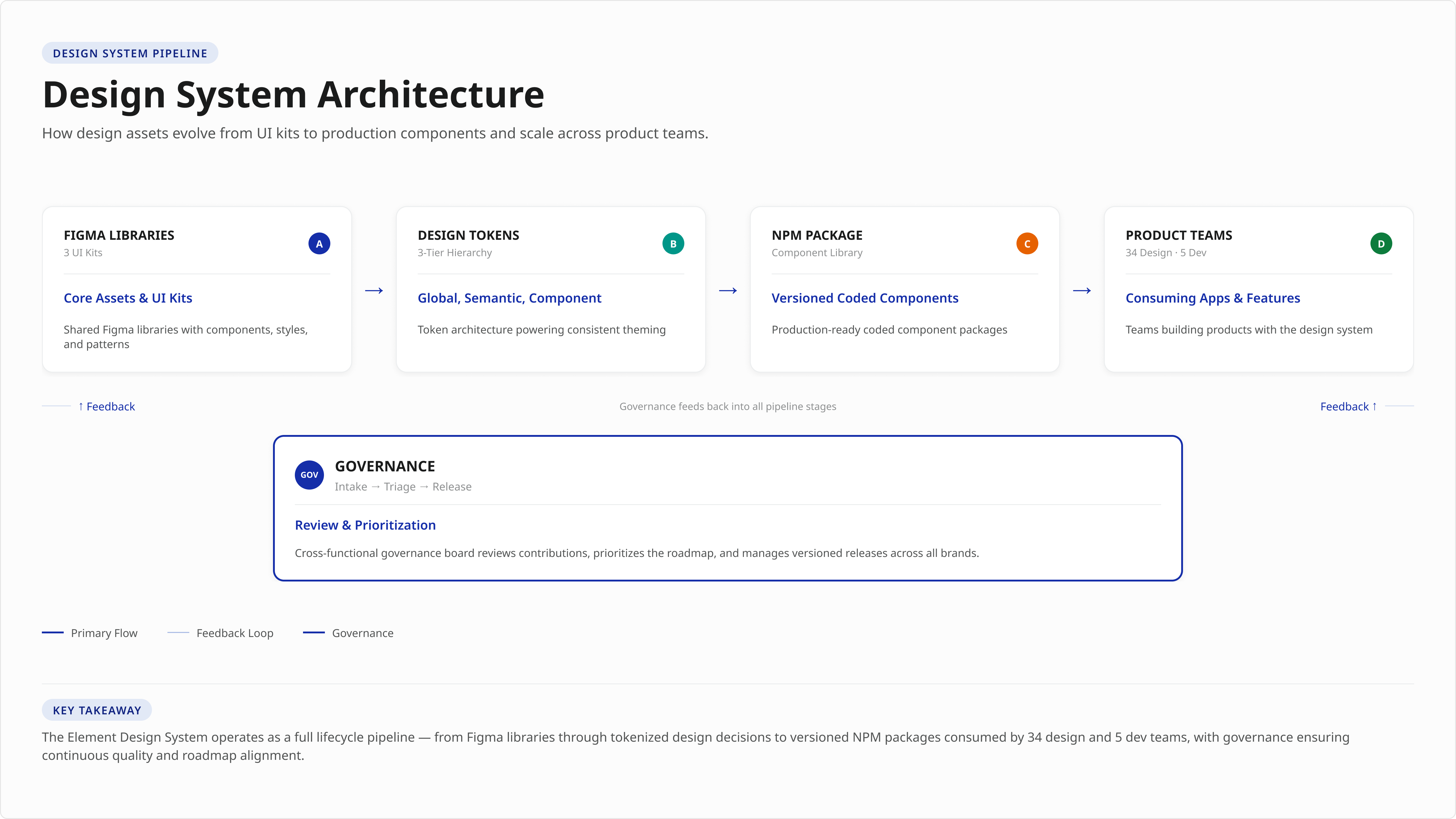Select the DESIGN SYSTEM PIPELINE pill
This screenshot has width=1456, height=819.
coord(130,52)
